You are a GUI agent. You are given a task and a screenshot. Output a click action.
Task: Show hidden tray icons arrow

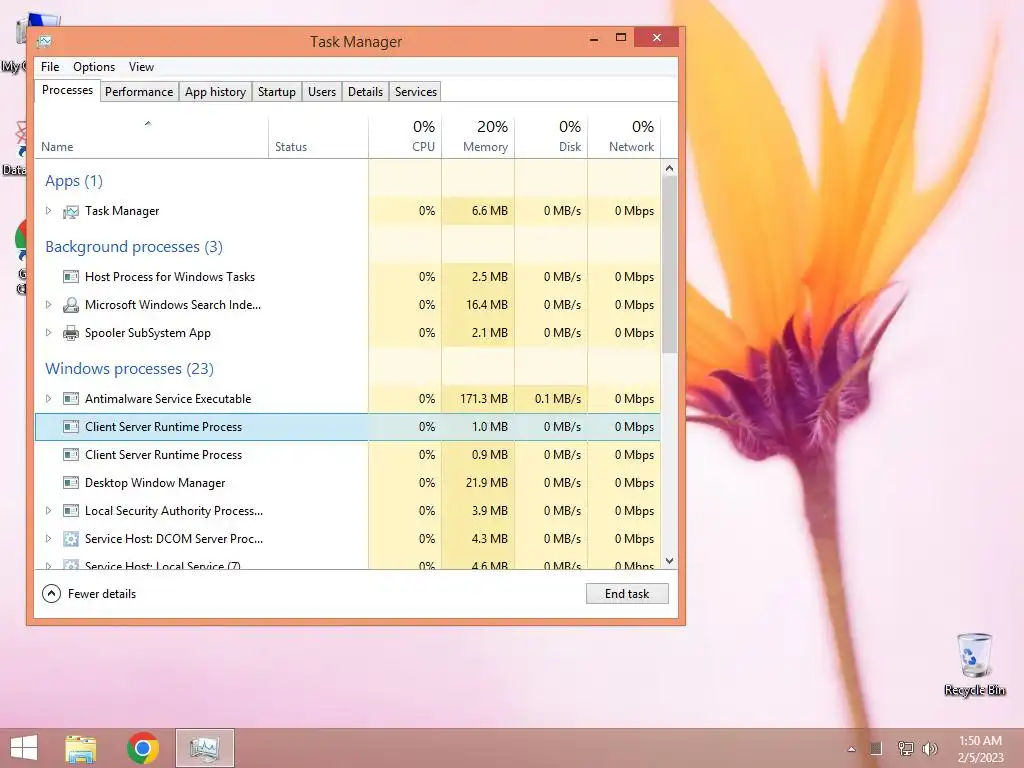(851, 749)
